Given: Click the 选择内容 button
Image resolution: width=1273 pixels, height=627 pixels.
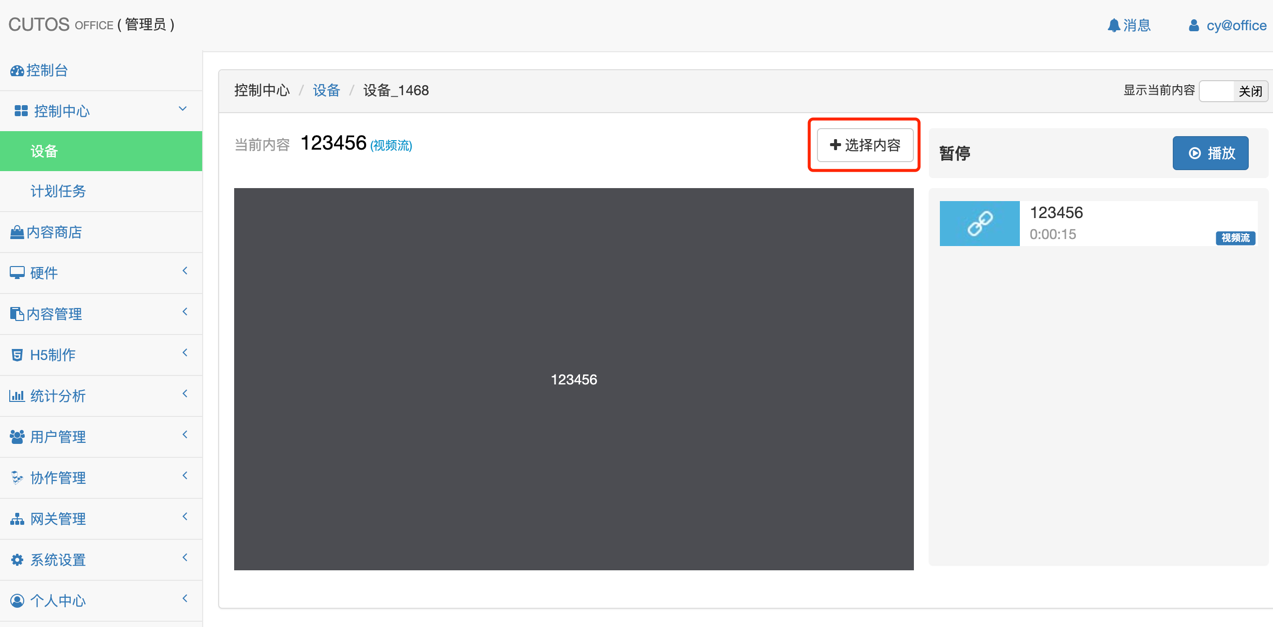Looking at the screenshot, I should pos(865,145).
